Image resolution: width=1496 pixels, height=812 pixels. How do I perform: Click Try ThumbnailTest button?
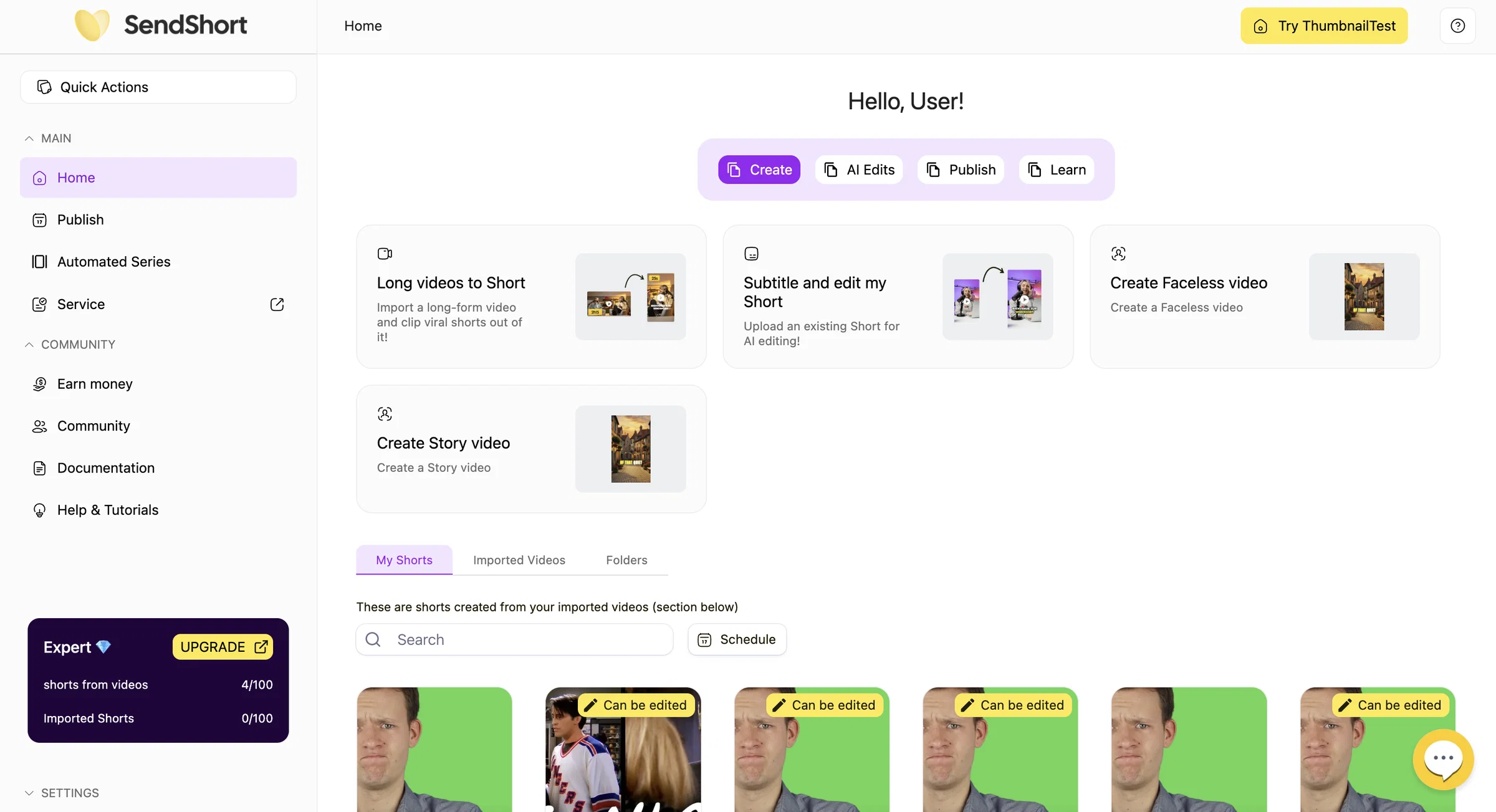point(1324,26)
